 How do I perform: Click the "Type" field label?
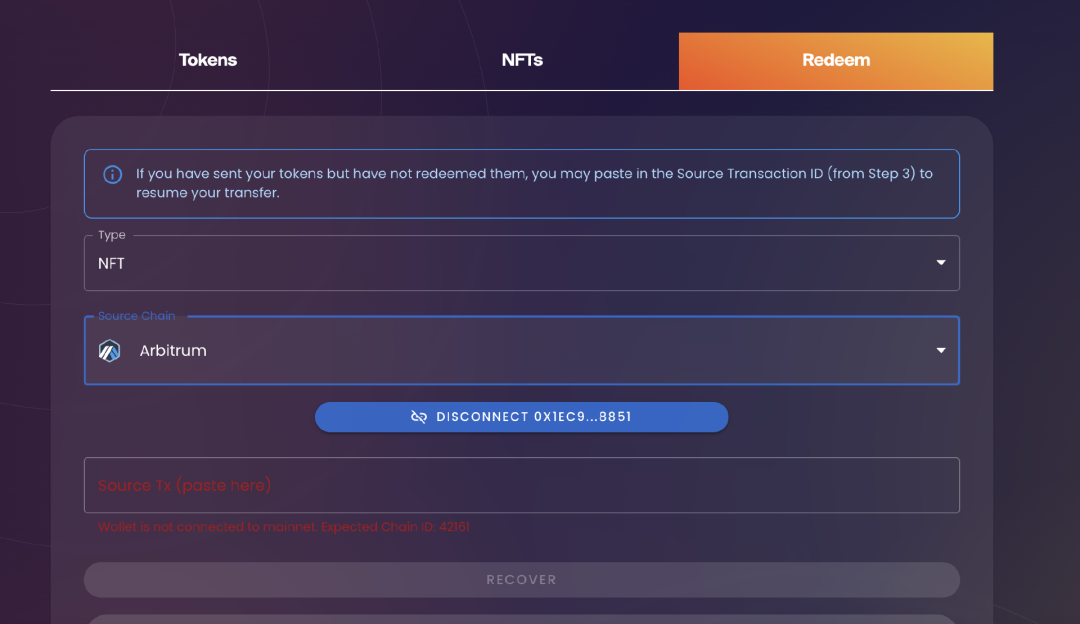(x=112, y=235)
